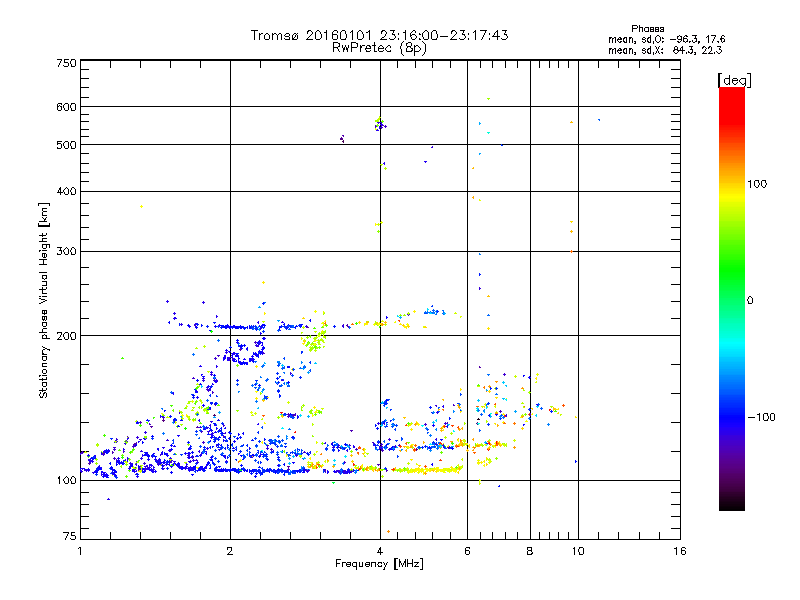Click the x-axis label '10'

(x=578, y=551)
